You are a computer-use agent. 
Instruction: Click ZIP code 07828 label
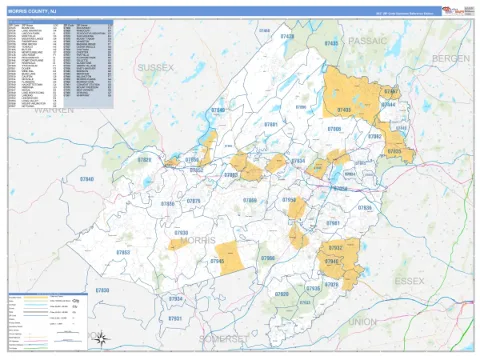145,160
